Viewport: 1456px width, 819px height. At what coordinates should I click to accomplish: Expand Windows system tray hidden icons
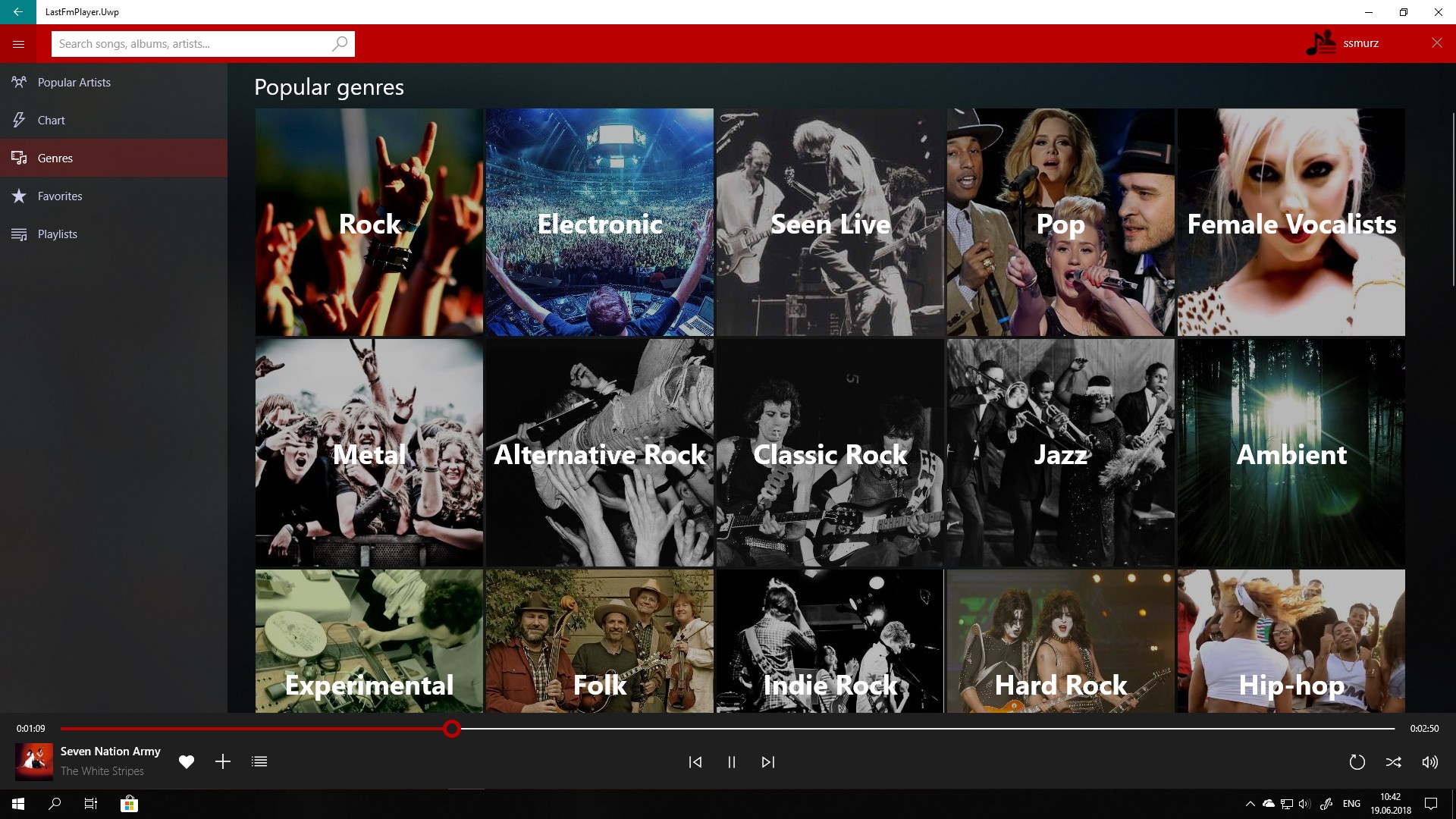1250,804
